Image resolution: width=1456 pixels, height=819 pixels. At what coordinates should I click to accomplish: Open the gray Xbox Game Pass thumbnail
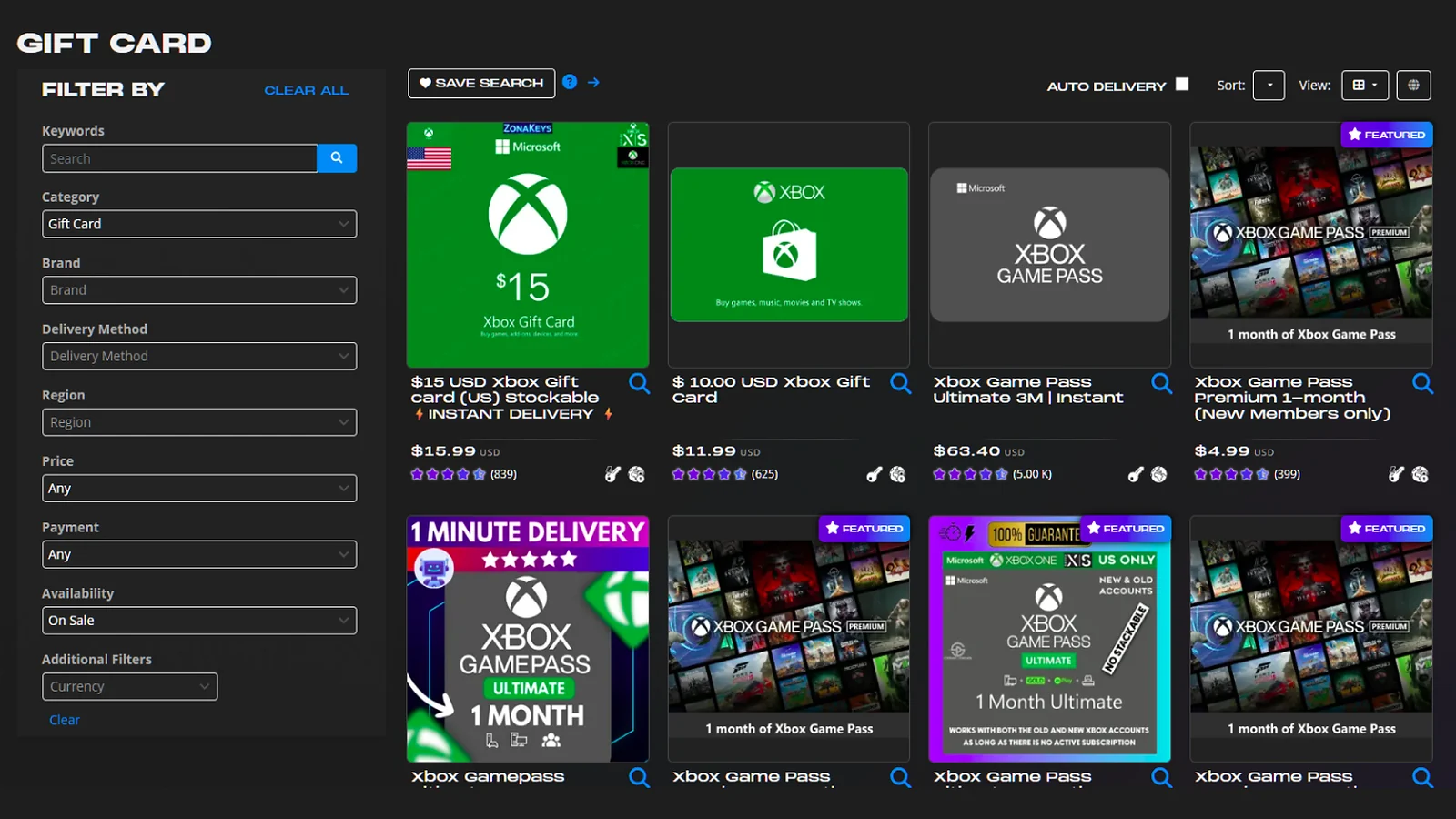(x=1050, y=245)
